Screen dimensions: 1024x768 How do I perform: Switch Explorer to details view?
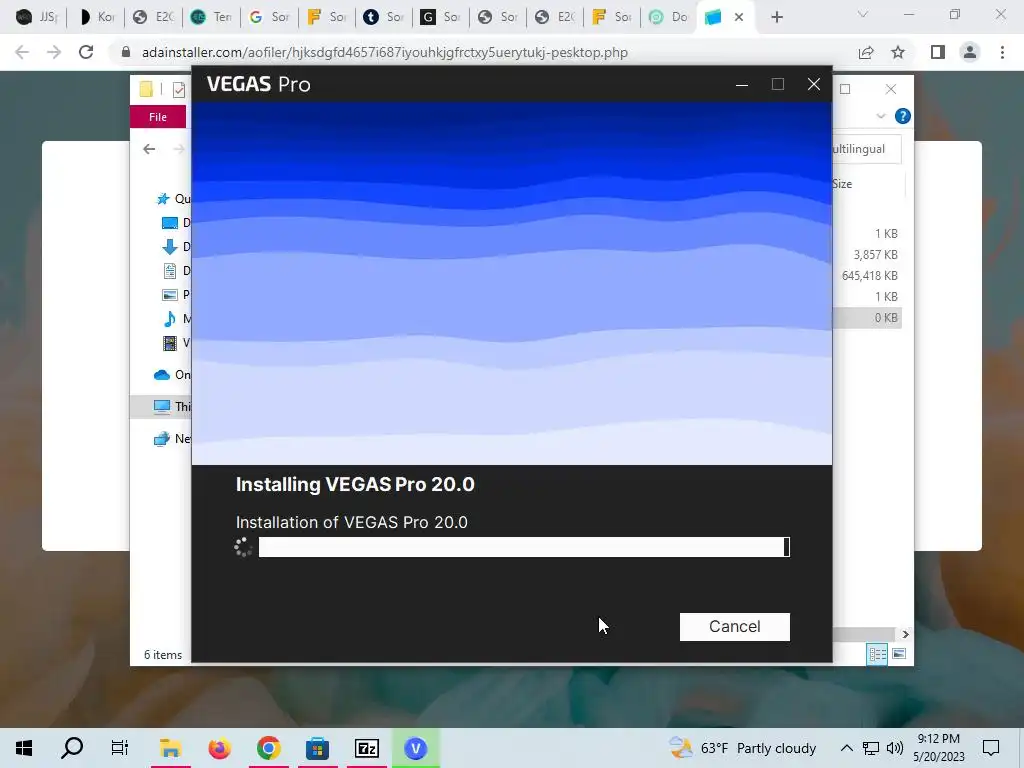[877, 654]
